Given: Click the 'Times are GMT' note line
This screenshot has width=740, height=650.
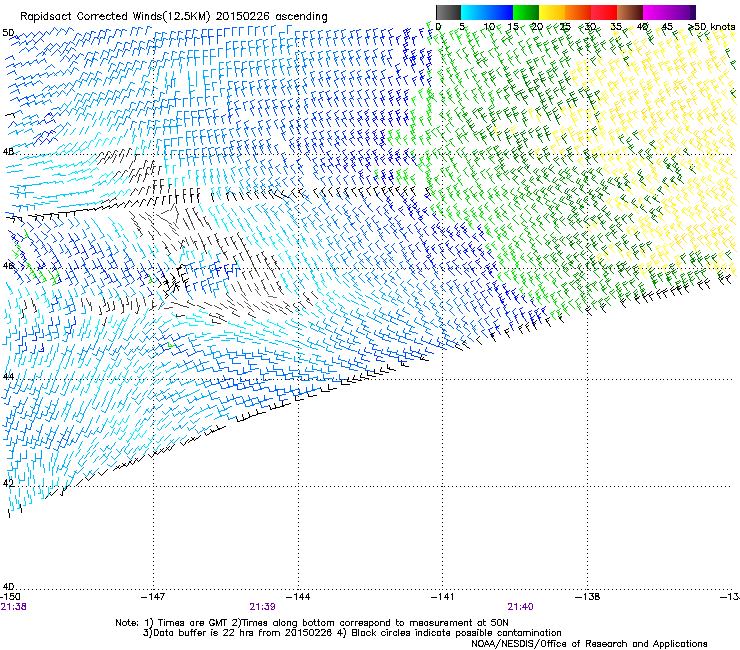Looking at the screenshot, I should tap(312, 623).
